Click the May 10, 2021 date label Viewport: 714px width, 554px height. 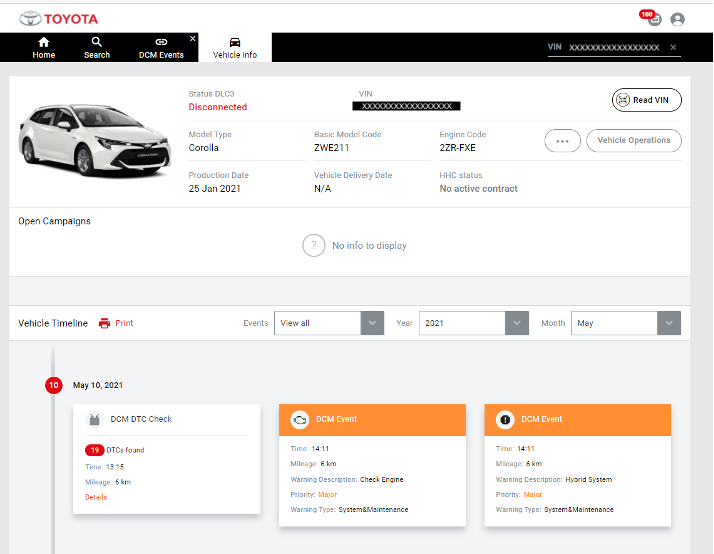coord(98,385)
